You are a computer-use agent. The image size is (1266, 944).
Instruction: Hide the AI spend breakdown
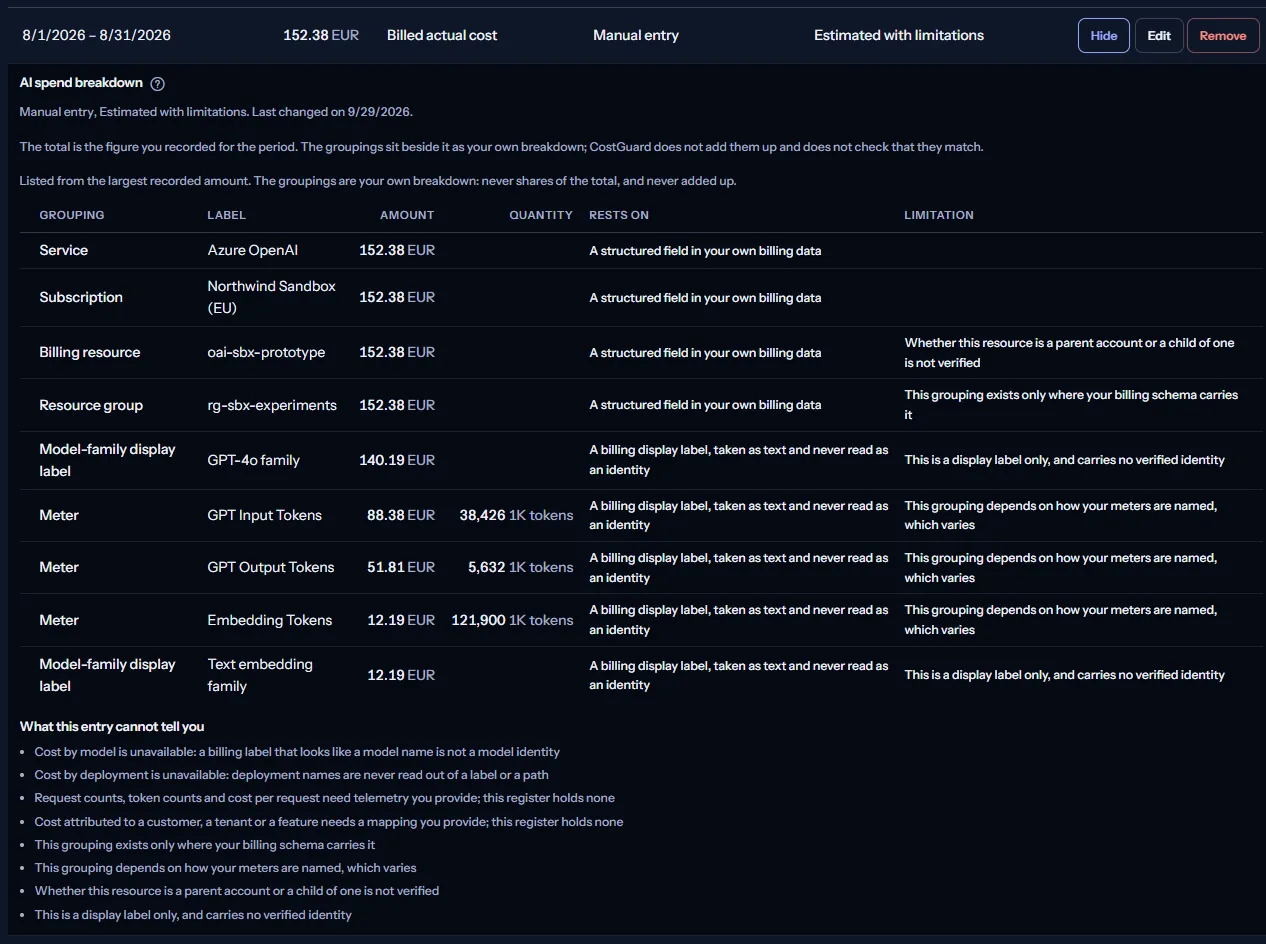(1104, 35)
